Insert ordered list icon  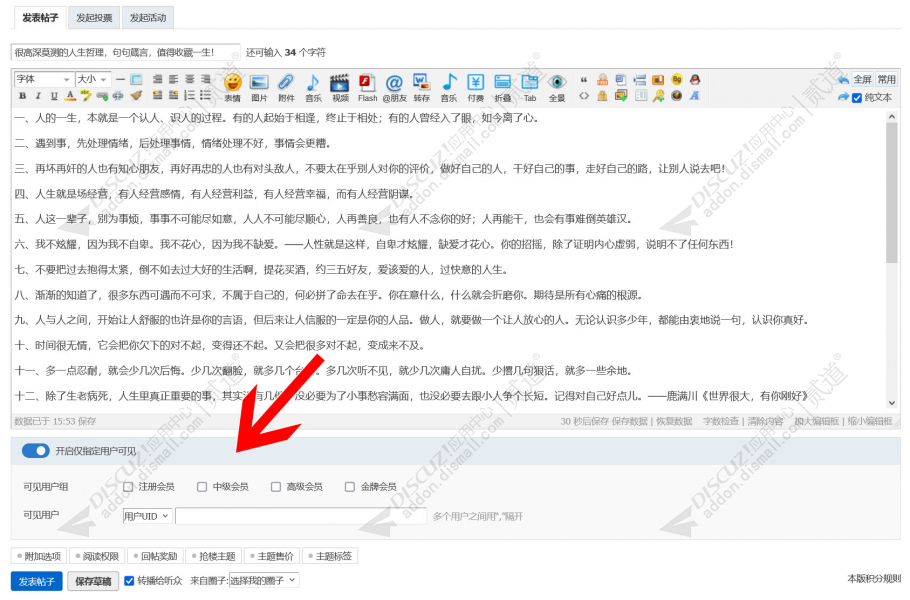(x=189, y=96)
